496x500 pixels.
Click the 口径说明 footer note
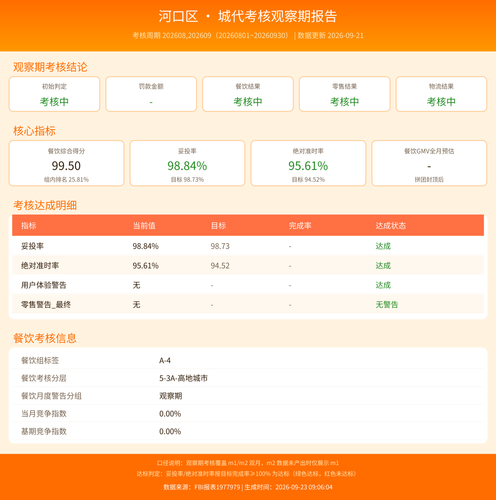tap(248, 463)
